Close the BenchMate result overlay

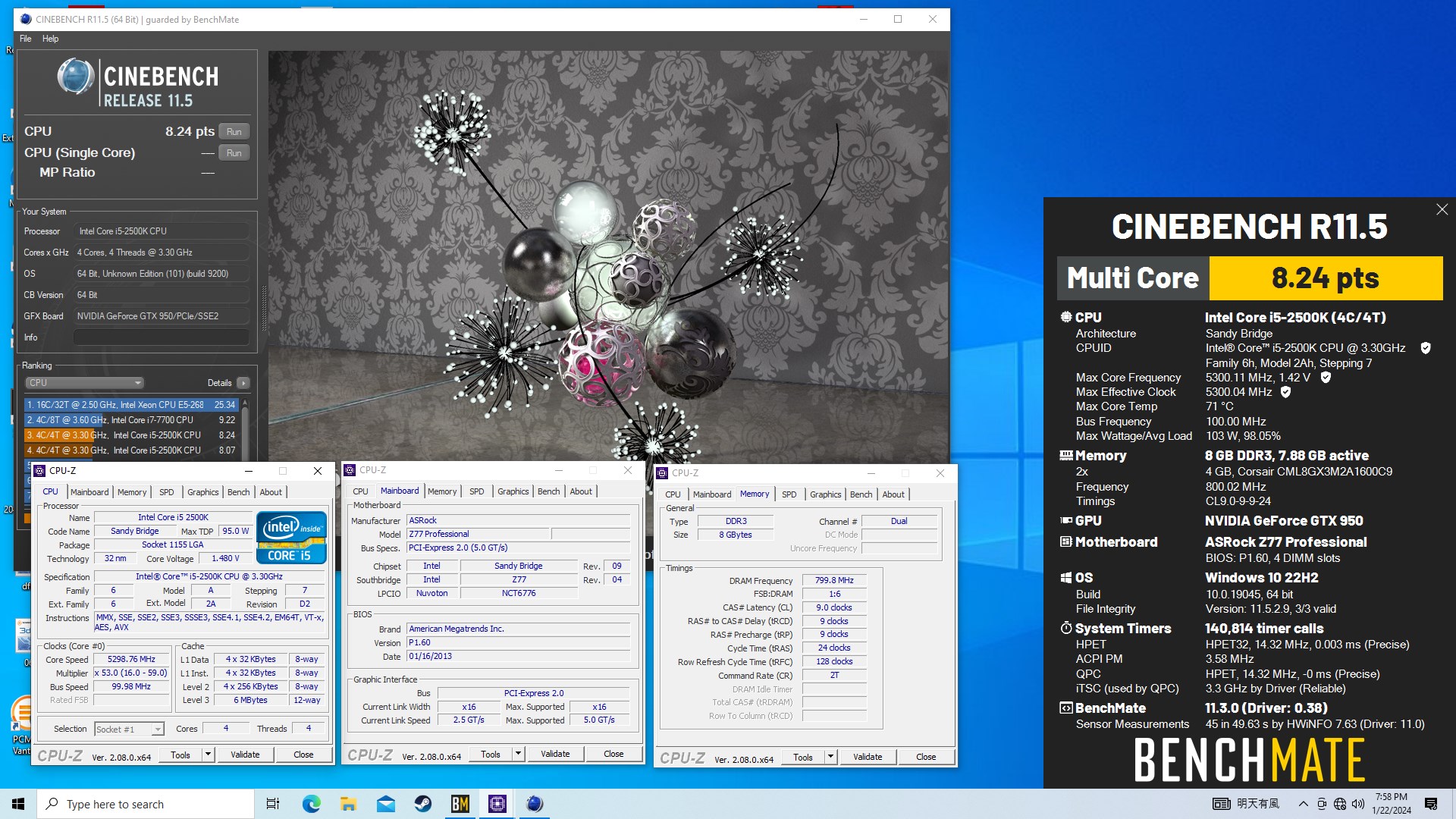[1442, 209]
